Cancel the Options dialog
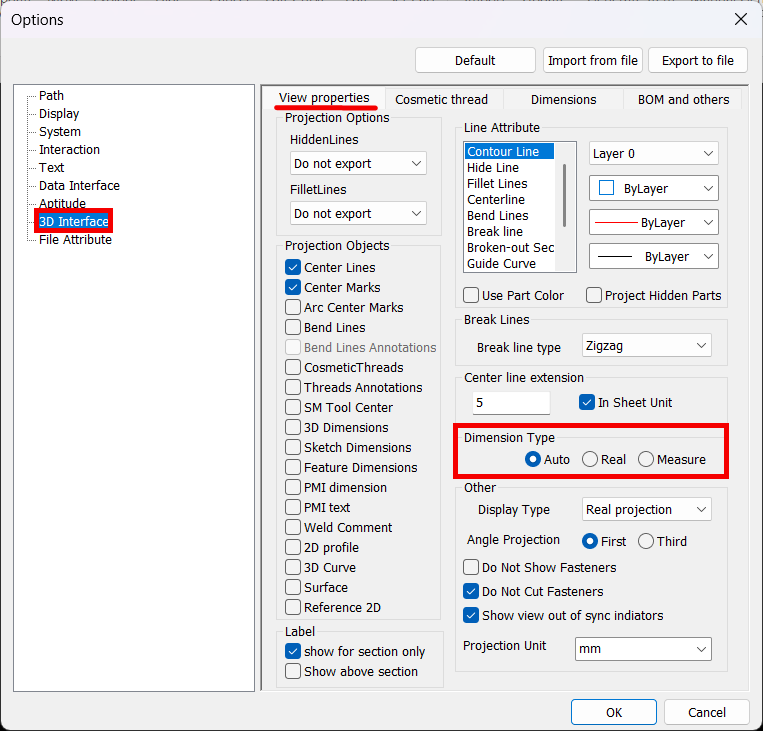The height and width of the screenshot is (731, 763). click(x=707, y=713)
